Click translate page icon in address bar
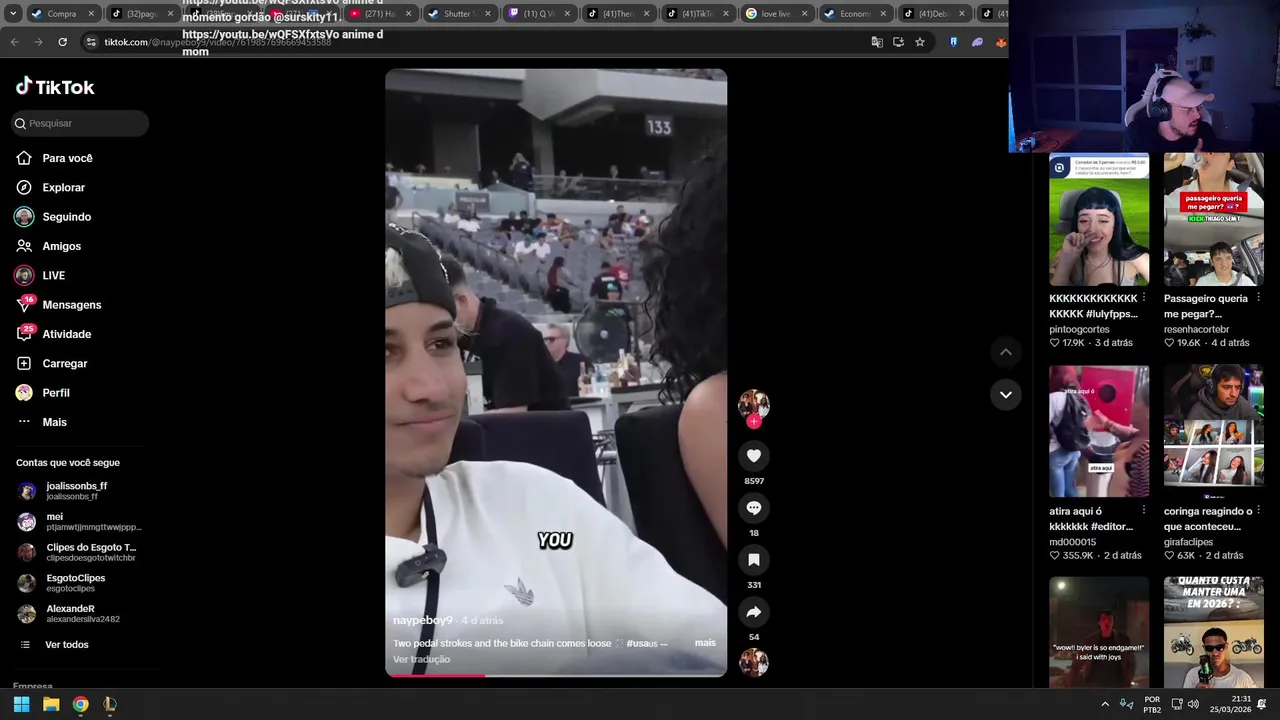Viewport: 1280px width, 720px height. [x=877, y=42]
